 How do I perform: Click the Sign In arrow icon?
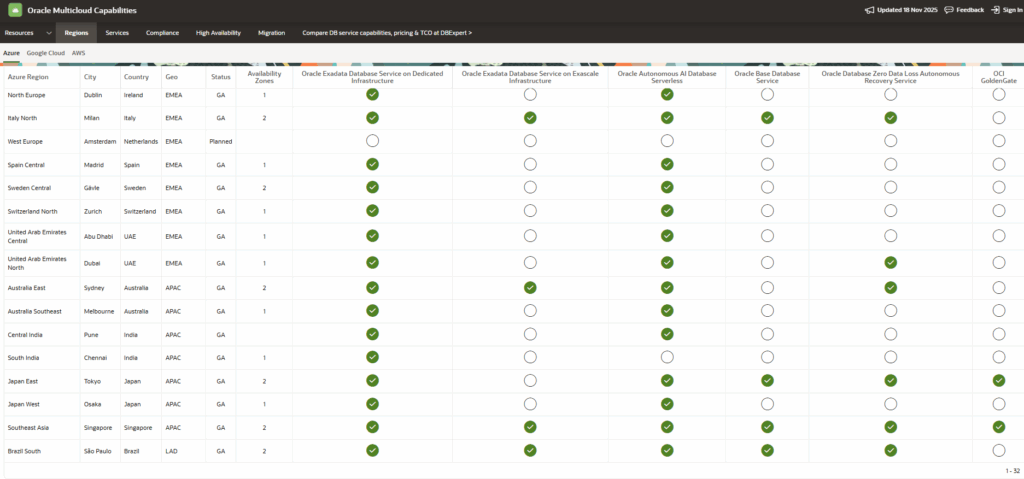tap(995, 10)
